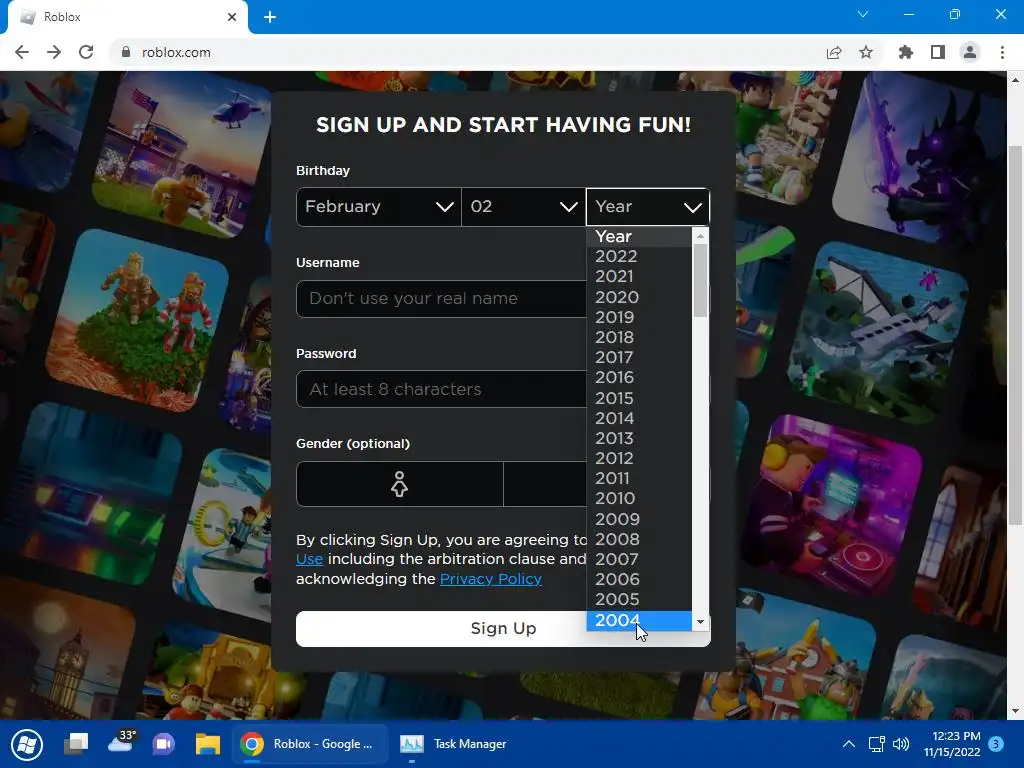1024x768 pixels.
Task: Open tab search chevron
Action: pyautogui.click(x=863, y=14)
